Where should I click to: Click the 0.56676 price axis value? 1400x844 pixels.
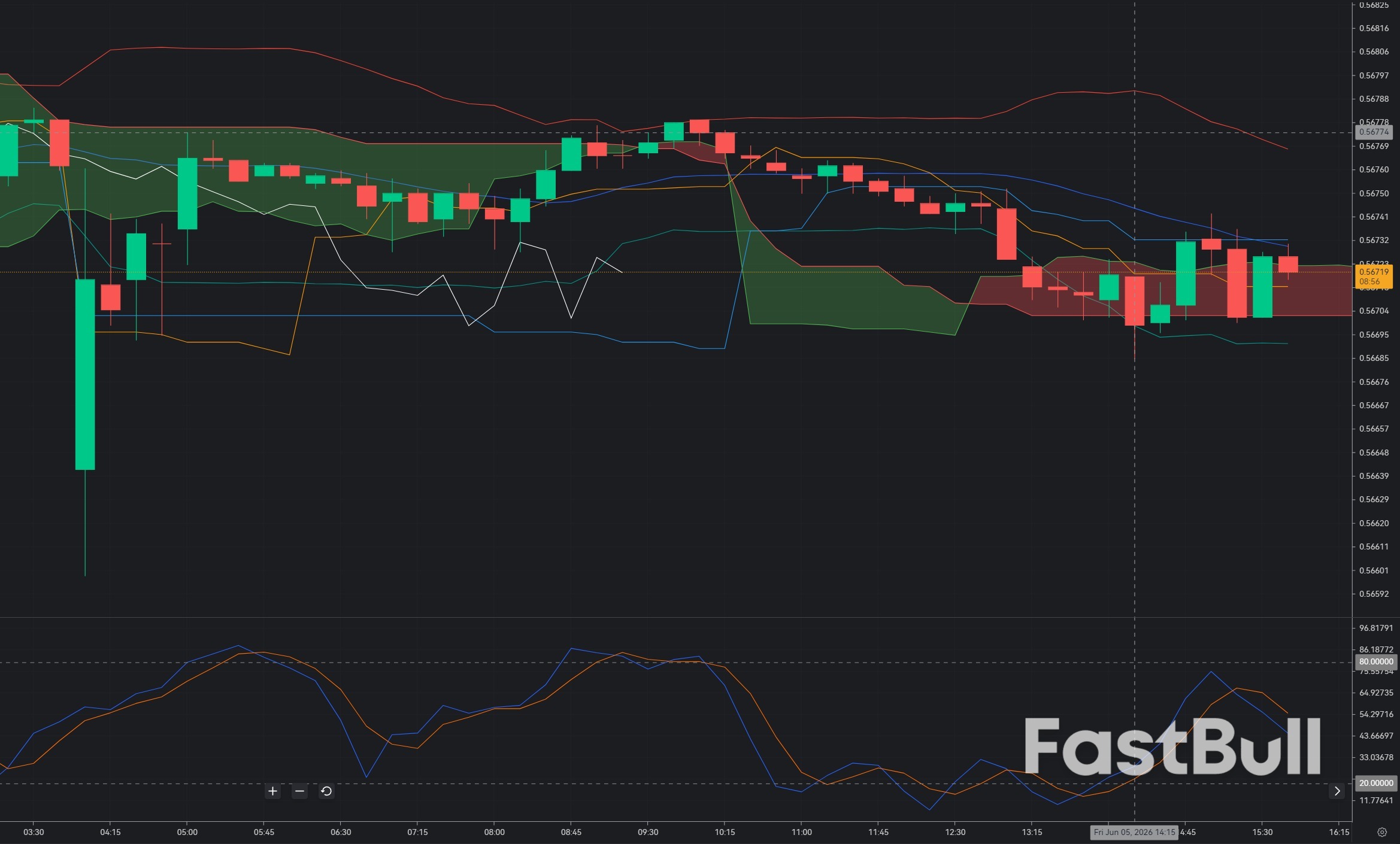(x=1374, y=382)
